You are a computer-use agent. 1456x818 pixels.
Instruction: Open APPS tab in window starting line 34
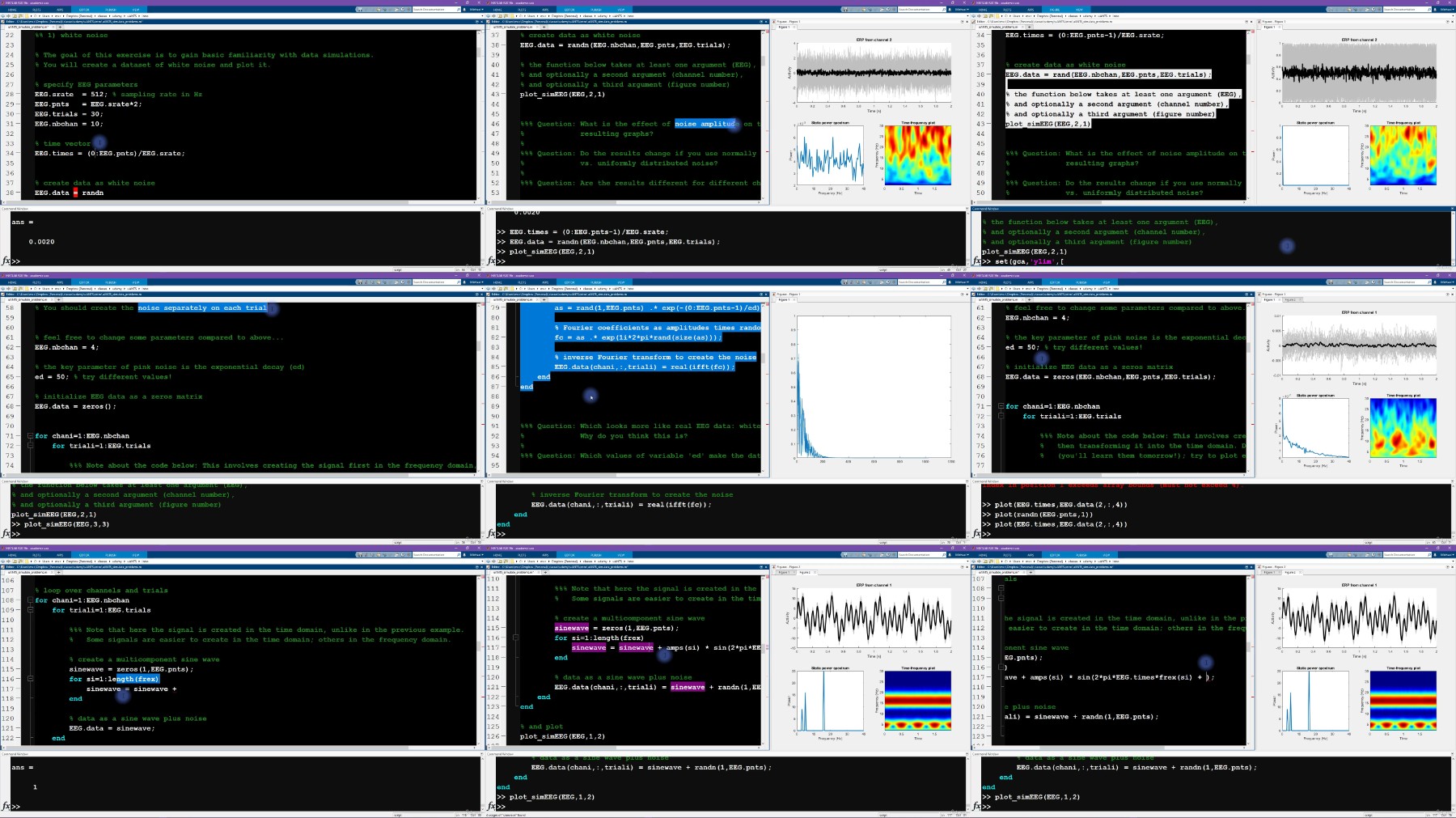(x=1031, y=10)
